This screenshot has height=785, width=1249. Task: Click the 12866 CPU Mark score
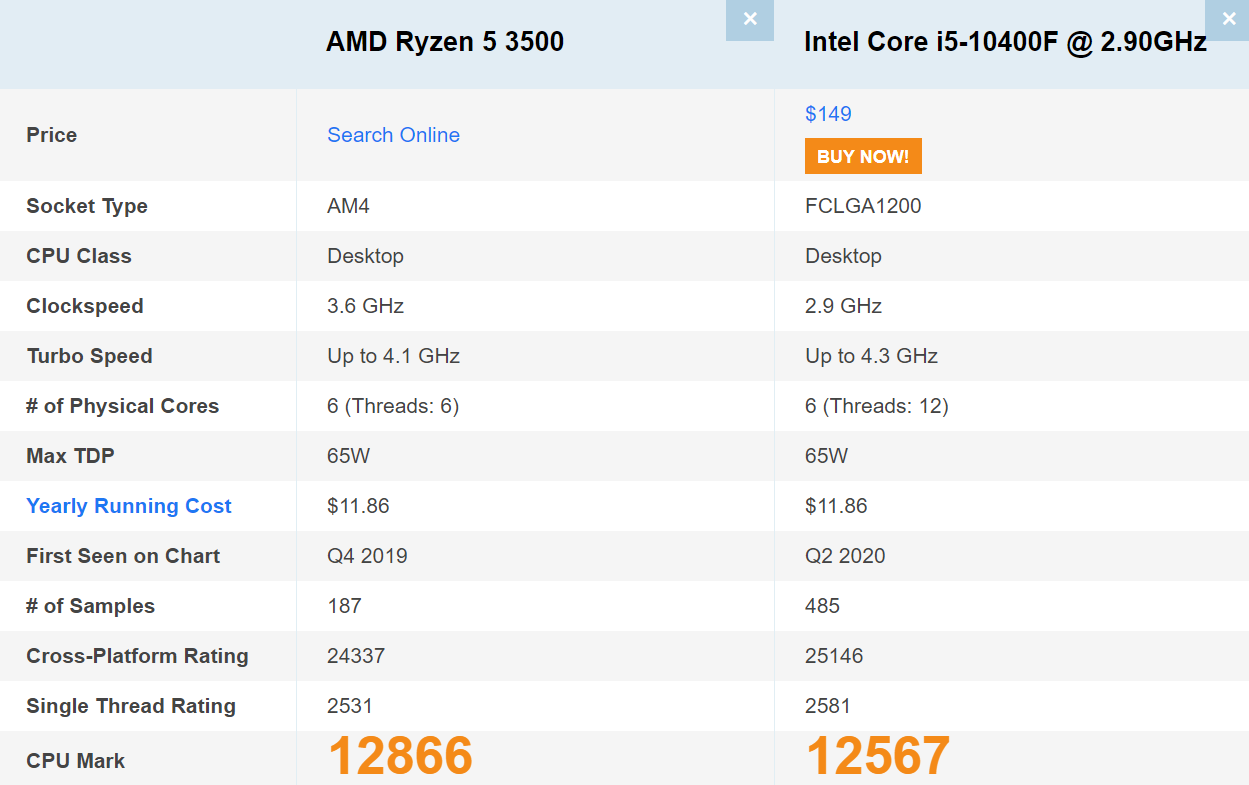pyautogui.click(x=400, y=756)
